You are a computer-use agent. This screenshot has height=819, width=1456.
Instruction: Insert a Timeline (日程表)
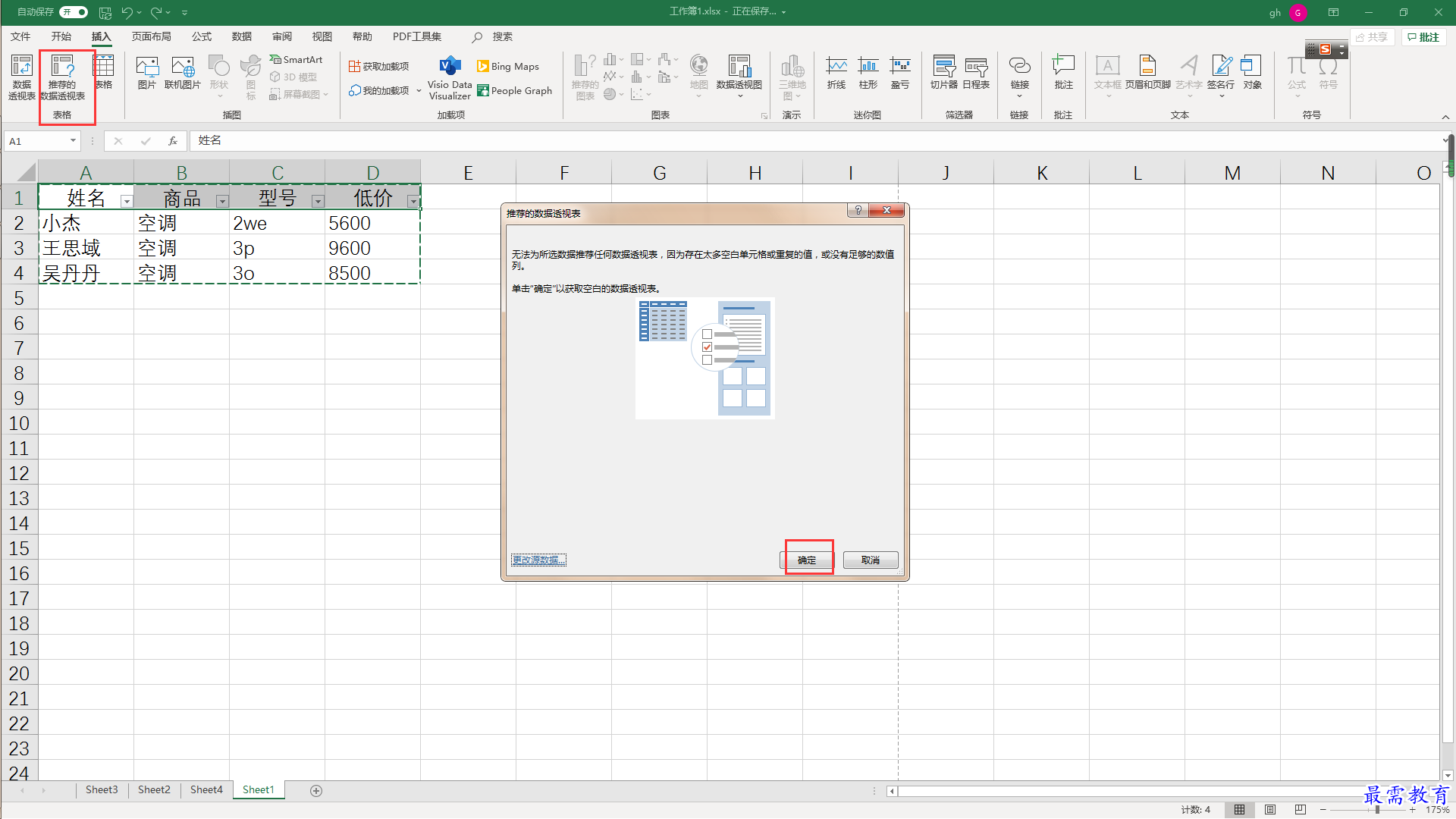(976, 72)
